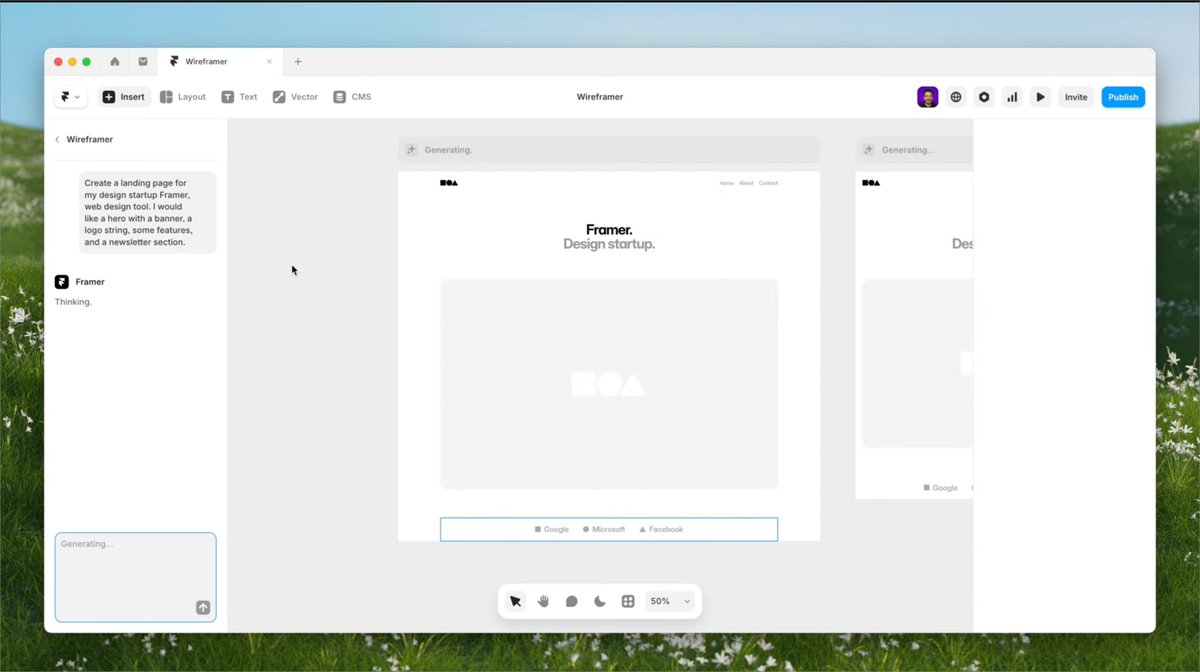This screenshot has width=1200, height=672.
Task: Click the Invite button
Action: pyautogui.click(x=1076, y=97)
